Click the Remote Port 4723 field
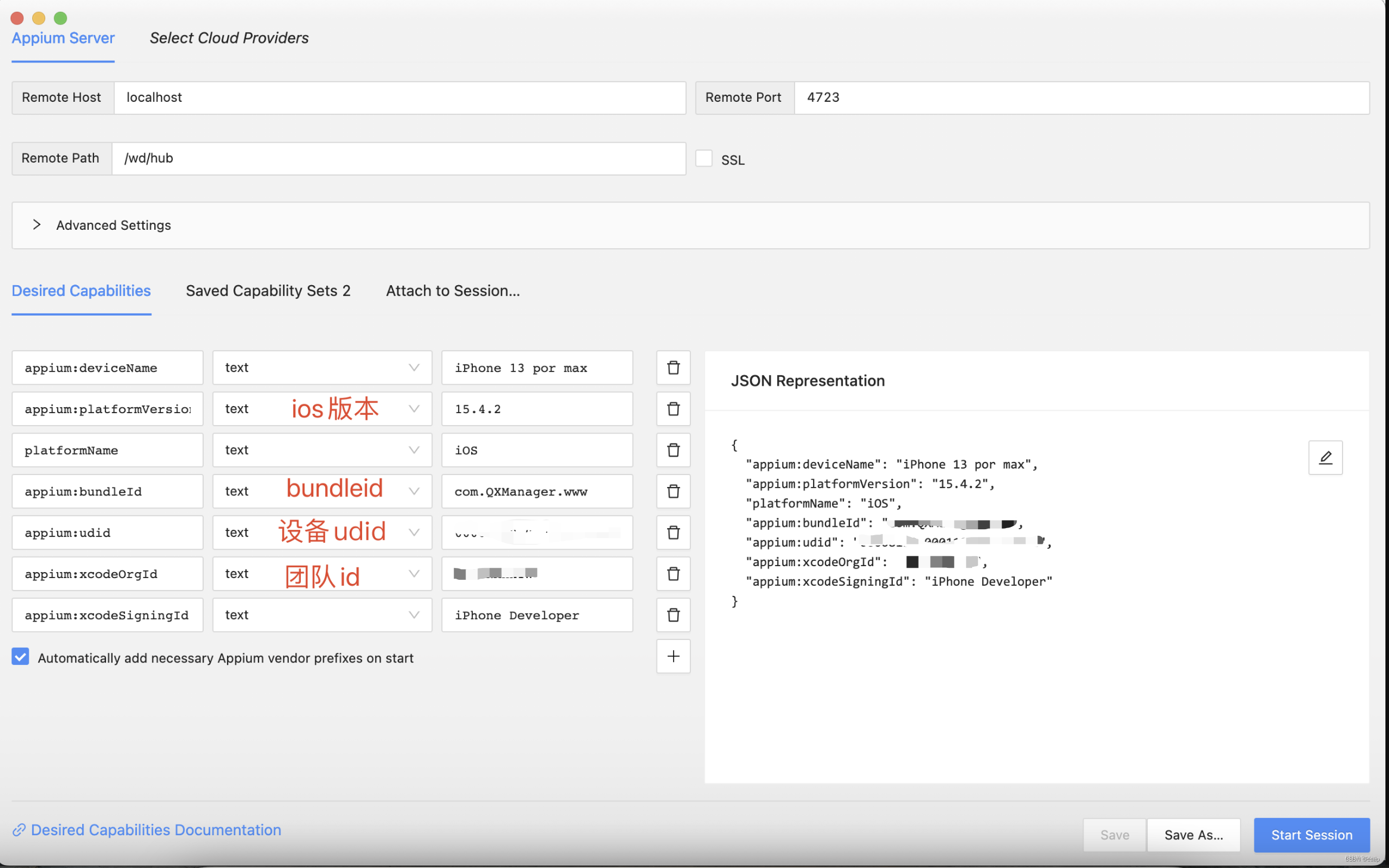Screen dimensions: 1389x868 [1082, 98]
